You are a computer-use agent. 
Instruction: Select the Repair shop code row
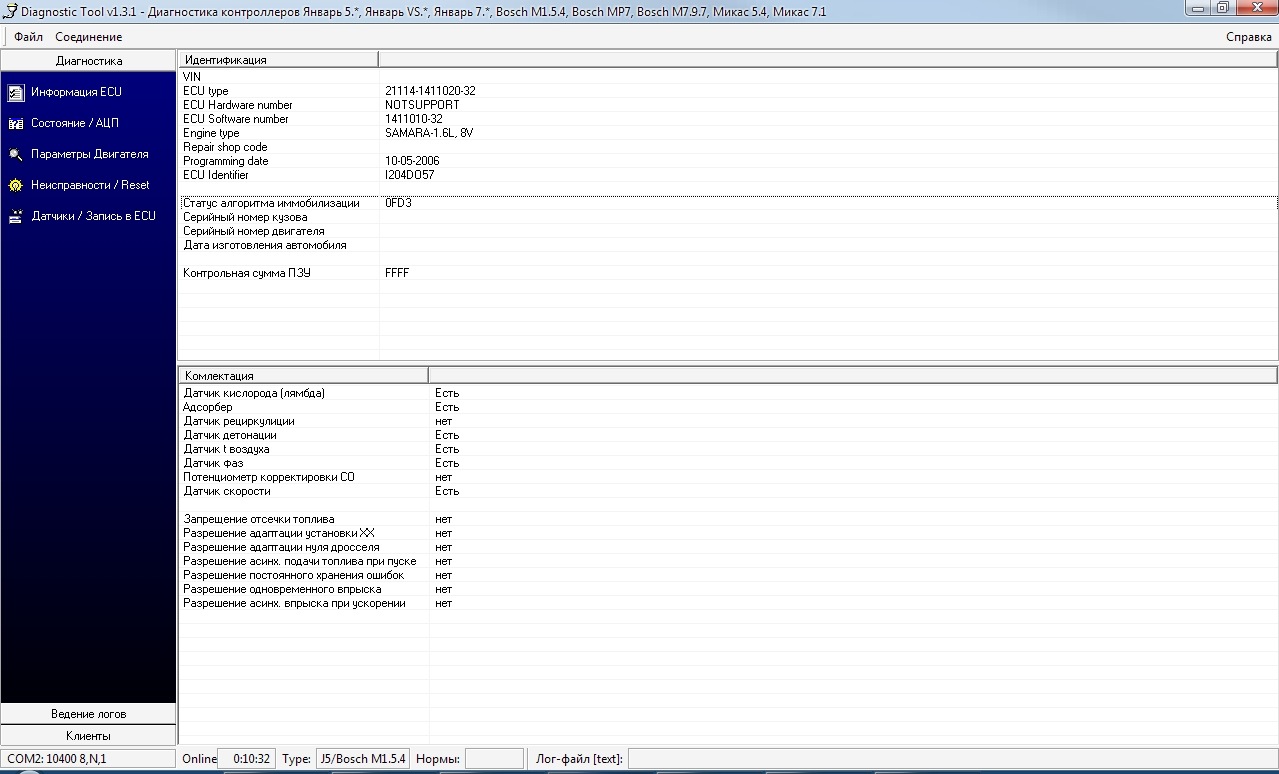728,147
